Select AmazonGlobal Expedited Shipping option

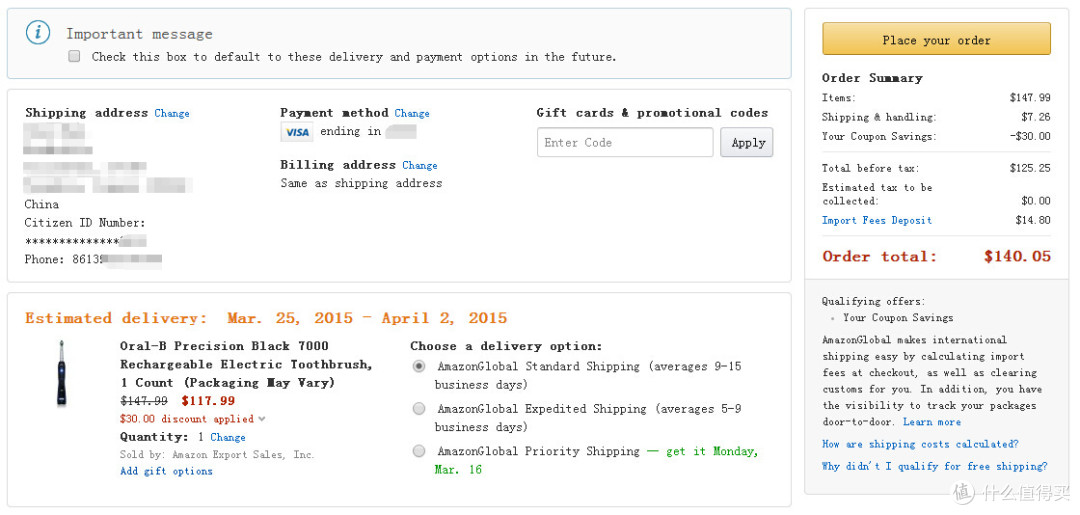(x=419, y=409)
